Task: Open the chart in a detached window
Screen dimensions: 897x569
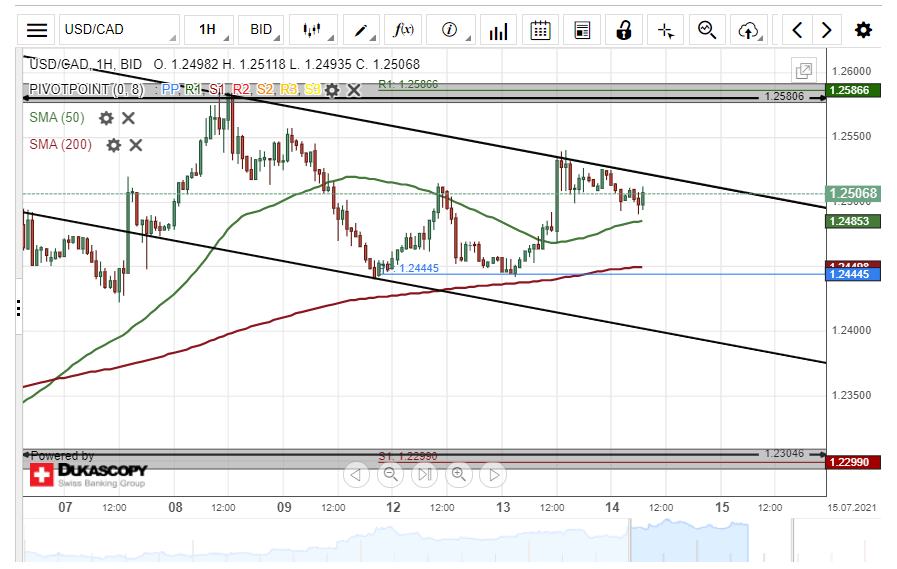Action: [x=803, y=70]
